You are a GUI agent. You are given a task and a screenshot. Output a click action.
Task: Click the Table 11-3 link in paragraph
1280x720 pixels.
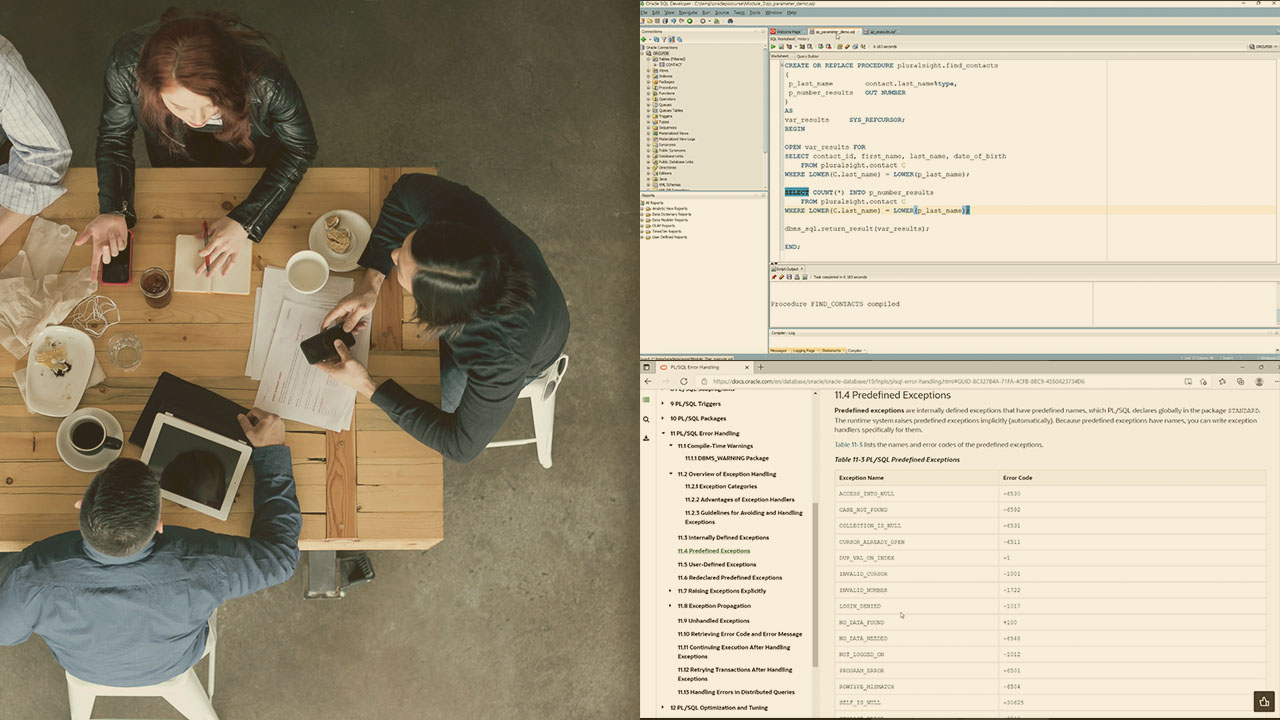pyautogui.click(x=849, y=445)
